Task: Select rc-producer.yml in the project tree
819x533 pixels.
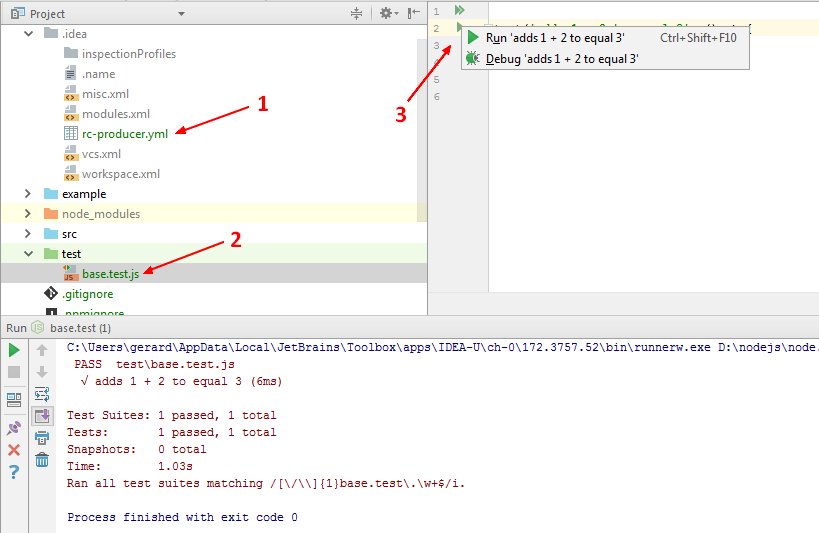Action: tap(124, 134)
